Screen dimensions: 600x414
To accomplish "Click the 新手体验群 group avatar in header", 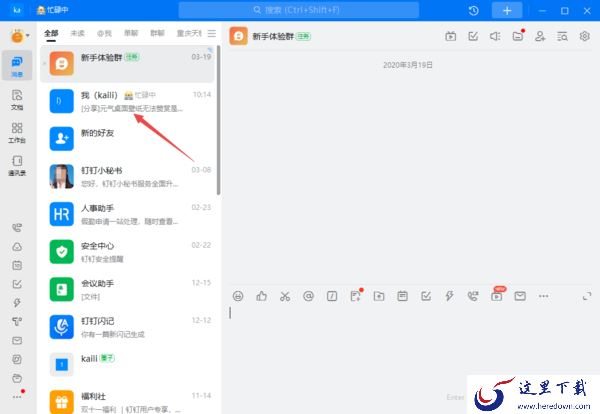I will click(238, 36).
